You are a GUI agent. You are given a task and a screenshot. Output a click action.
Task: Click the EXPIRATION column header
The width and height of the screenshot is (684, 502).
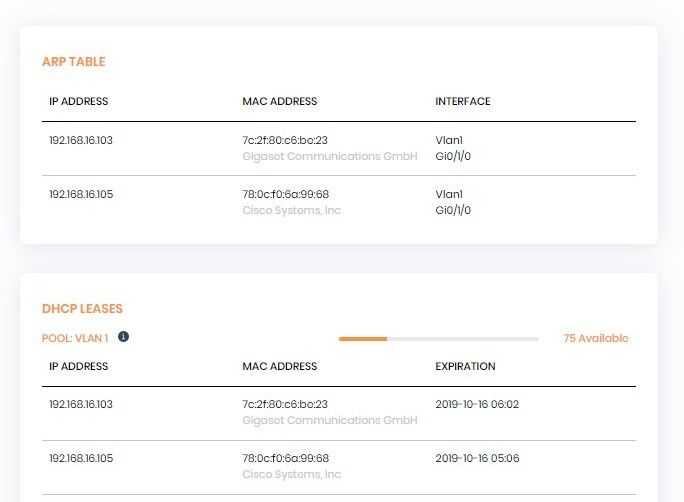(465, 366)
